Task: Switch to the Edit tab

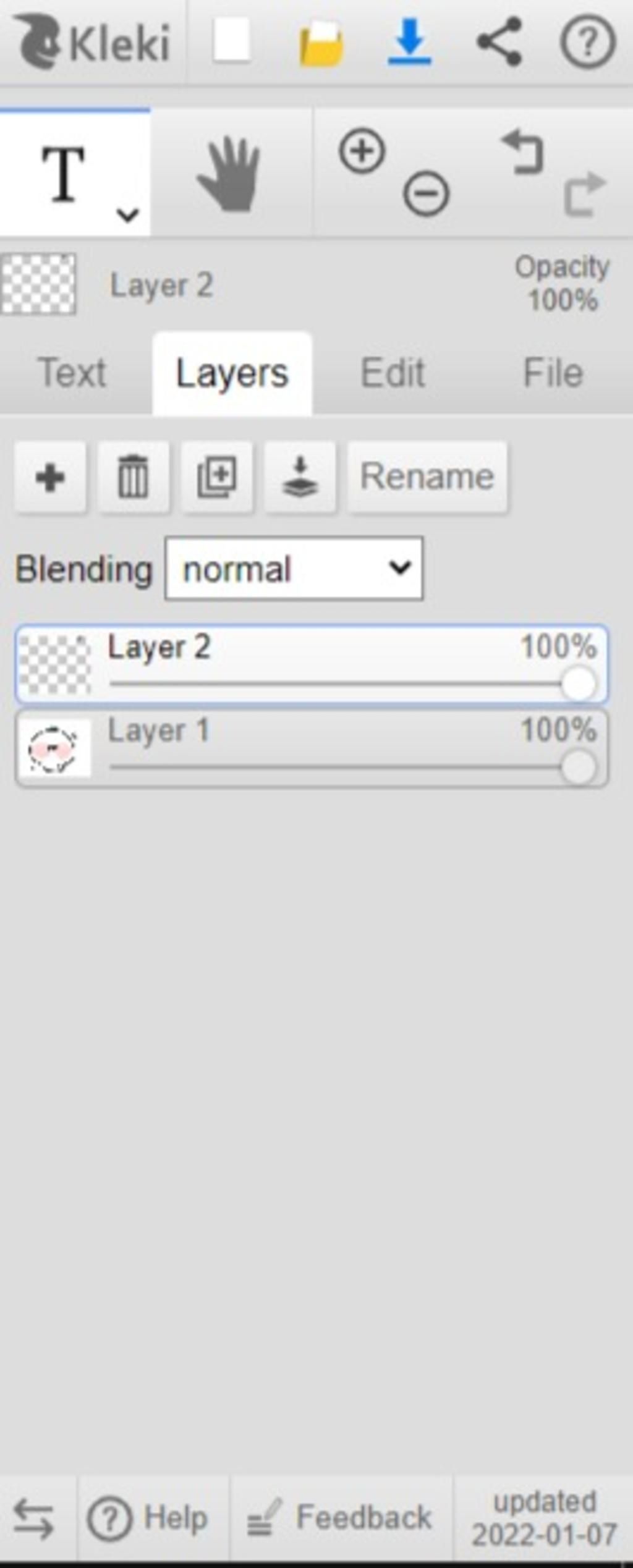Action: click(x=393, y=373)
